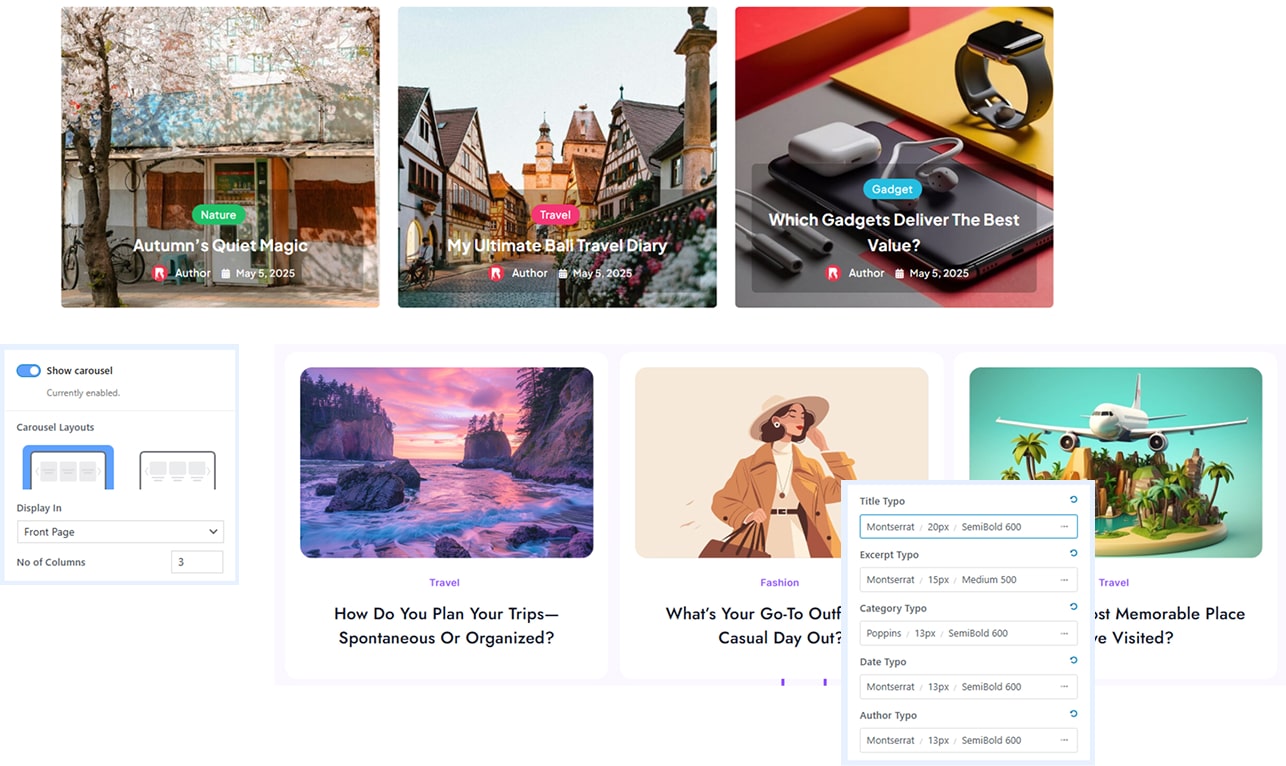Click calendar icon on Gadgets post

[x=899, y=273]
